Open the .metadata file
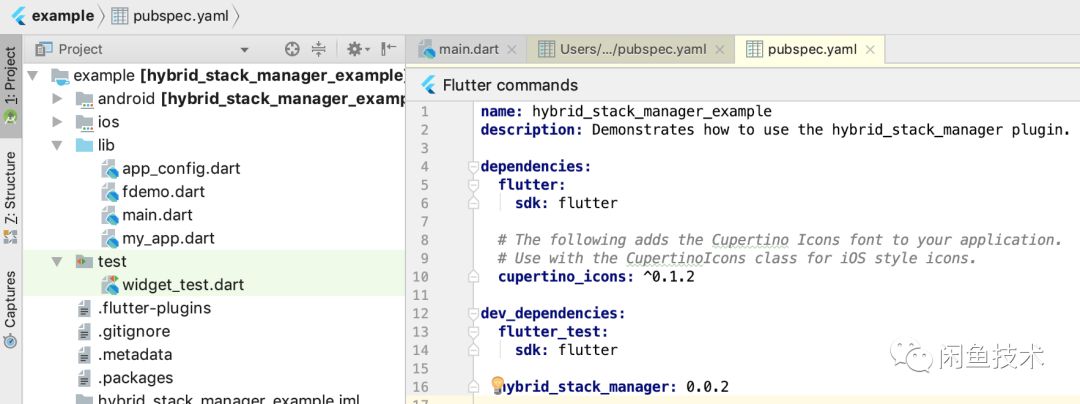 135,355
